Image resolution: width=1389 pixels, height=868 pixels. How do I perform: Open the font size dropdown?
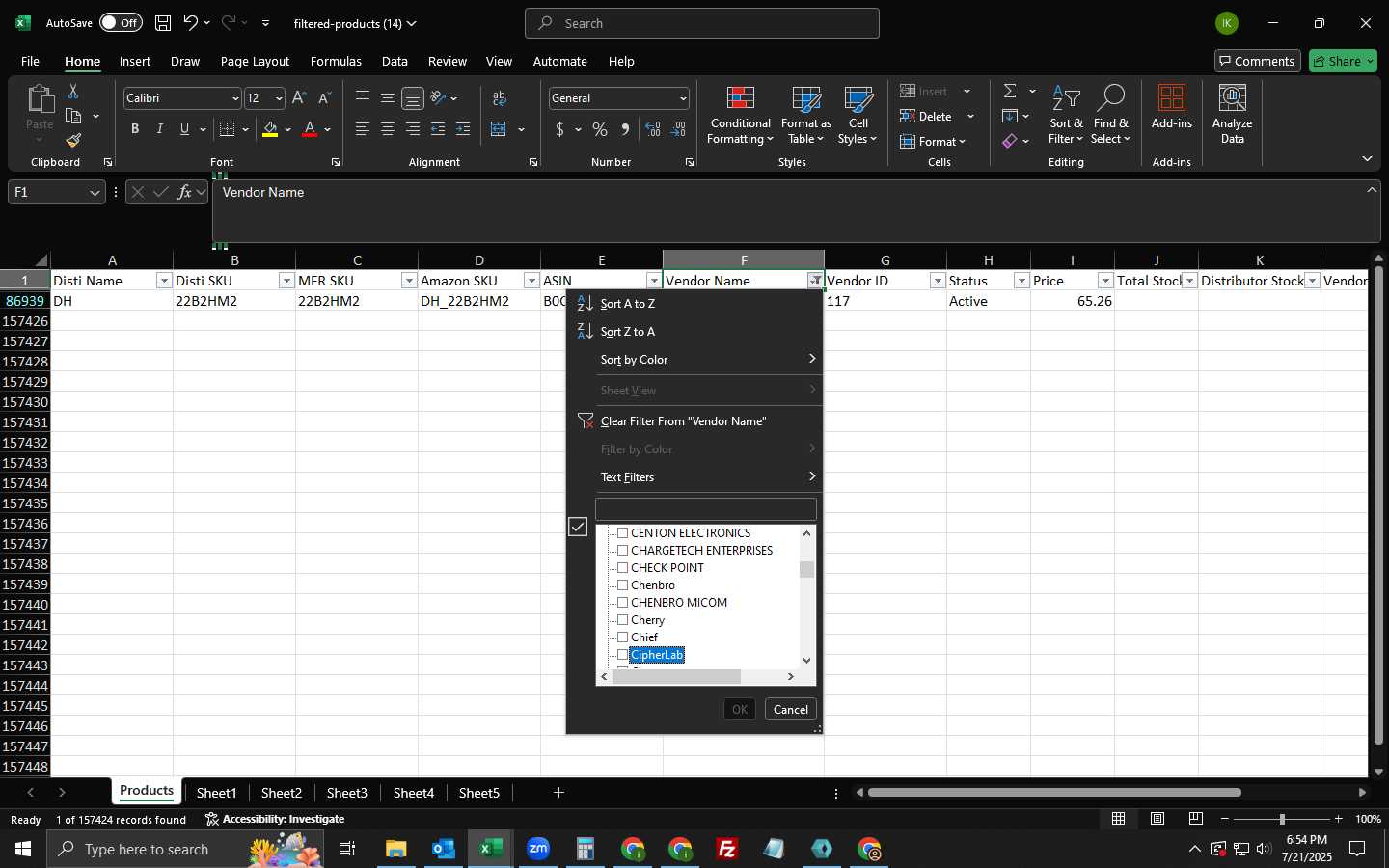279,98
